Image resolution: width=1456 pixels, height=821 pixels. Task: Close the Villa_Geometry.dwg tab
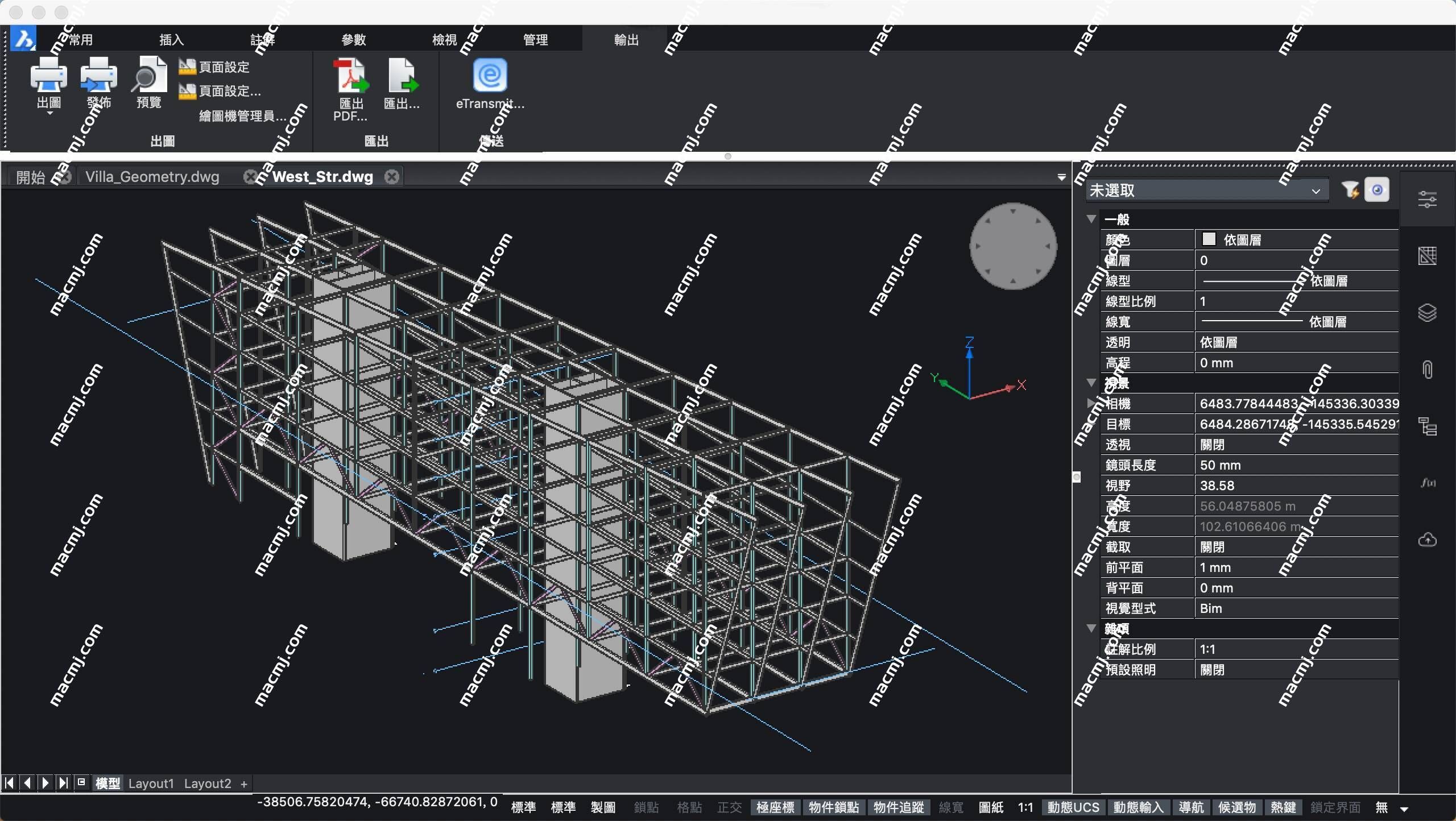click(x=250, y=177)
